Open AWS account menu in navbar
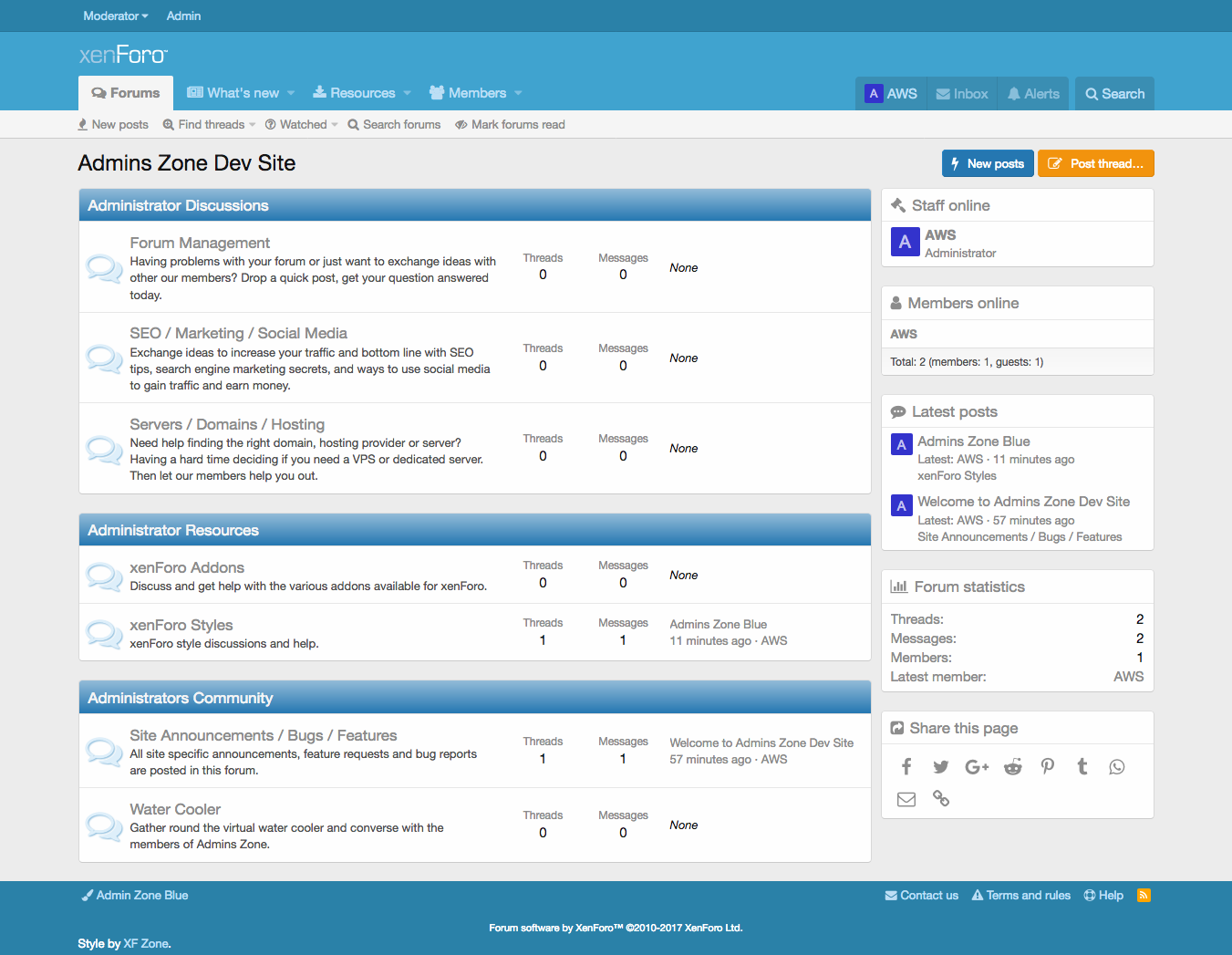This screenshot has width=1232, height=955. point(892,94)
